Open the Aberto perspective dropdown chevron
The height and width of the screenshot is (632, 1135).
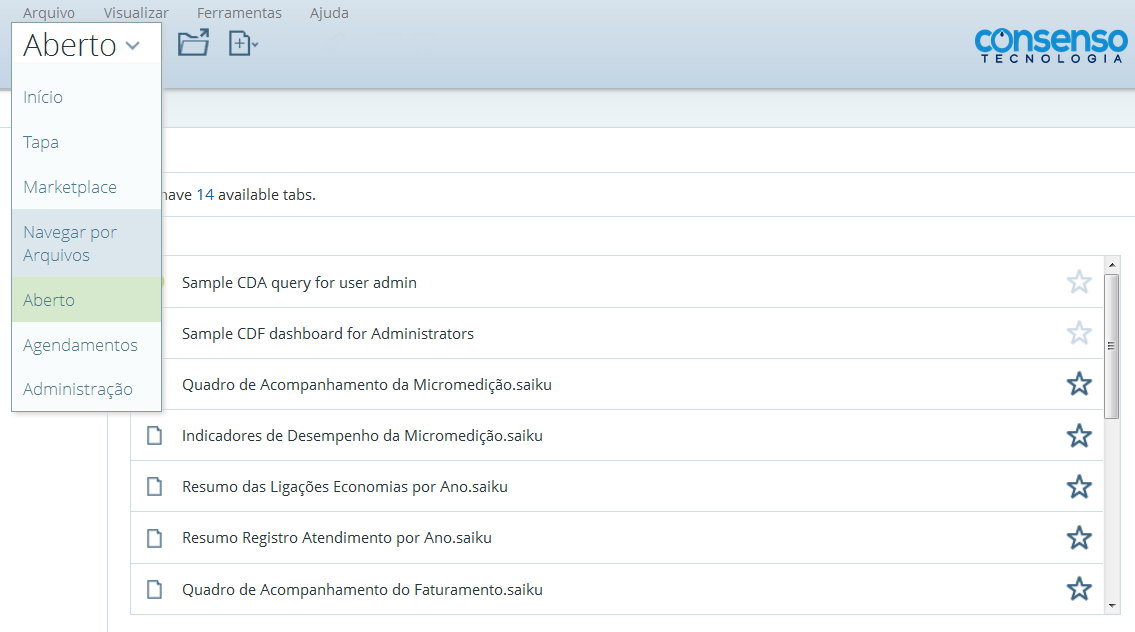tap(131, 45)
